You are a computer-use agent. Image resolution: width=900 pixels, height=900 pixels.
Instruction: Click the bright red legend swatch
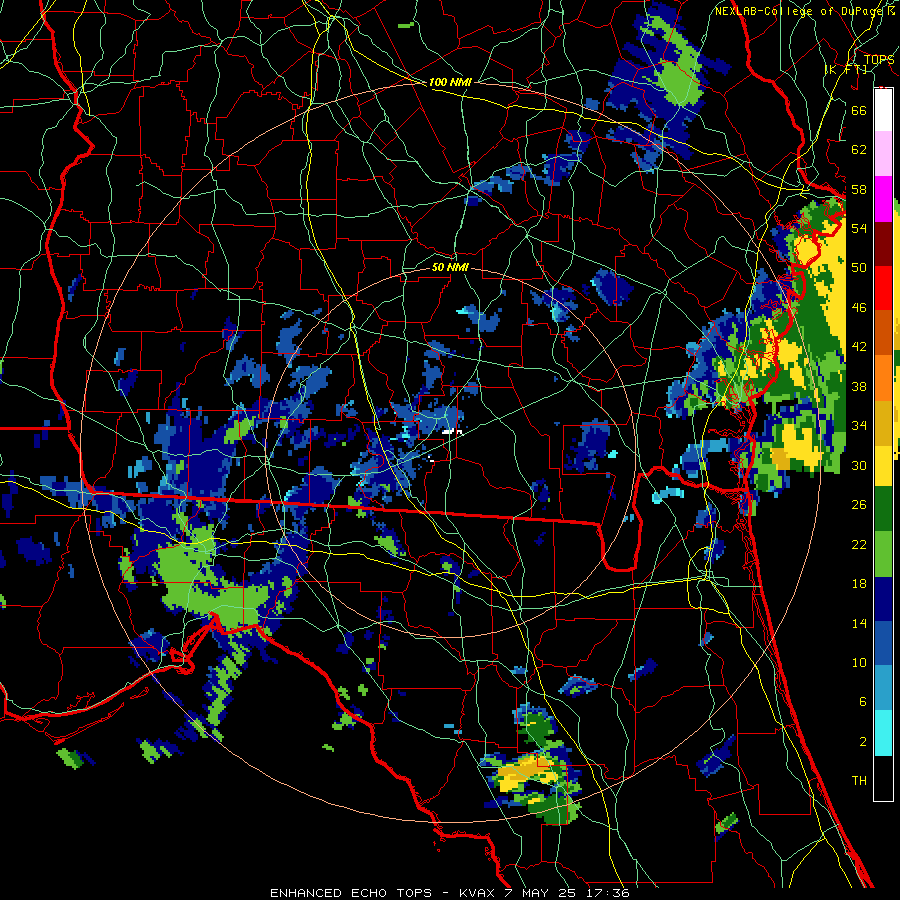pos(883,288)
